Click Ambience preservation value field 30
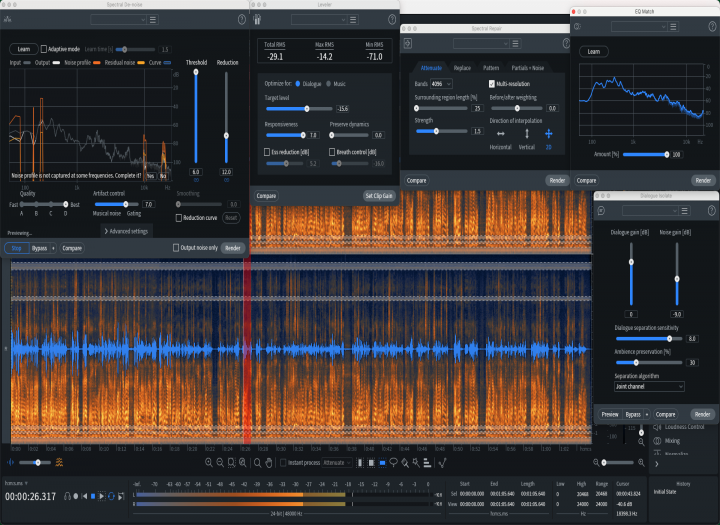Image resolution: width=720 pixels, height=525 pixels. coord(692,362)
